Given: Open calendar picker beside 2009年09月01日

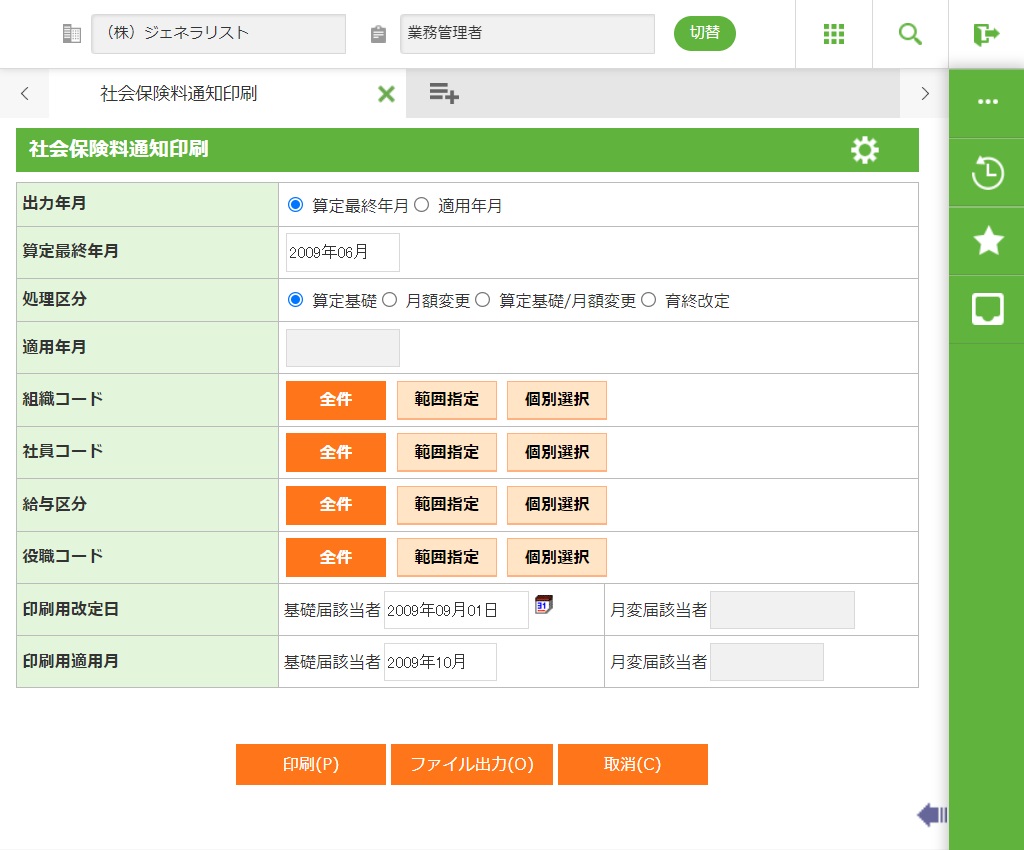Looking at the screenshot, I should point(544,605).
